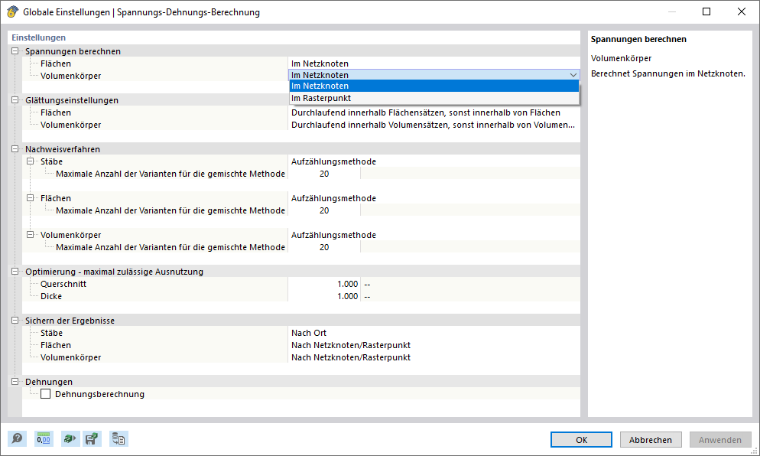Click the save settings as default icon
The image size is (760, 456).
pos(92,439)
